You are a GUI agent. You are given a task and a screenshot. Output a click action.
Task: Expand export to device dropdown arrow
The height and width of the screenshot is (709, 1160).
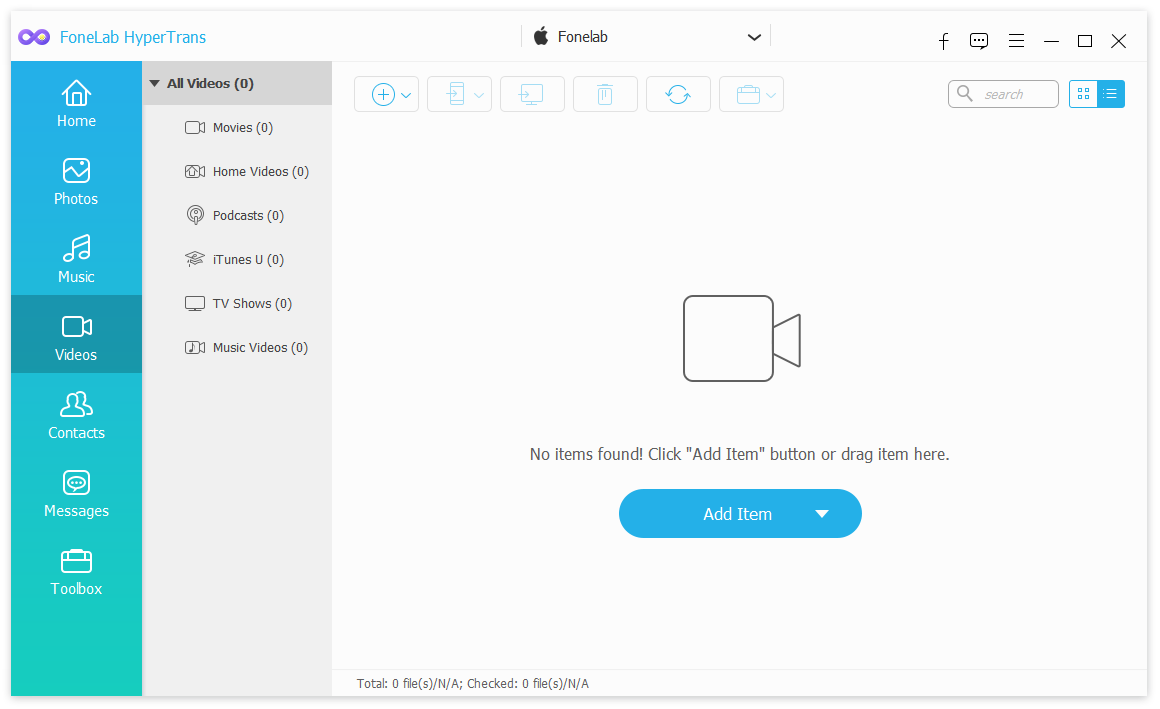(x=479, y=95)
